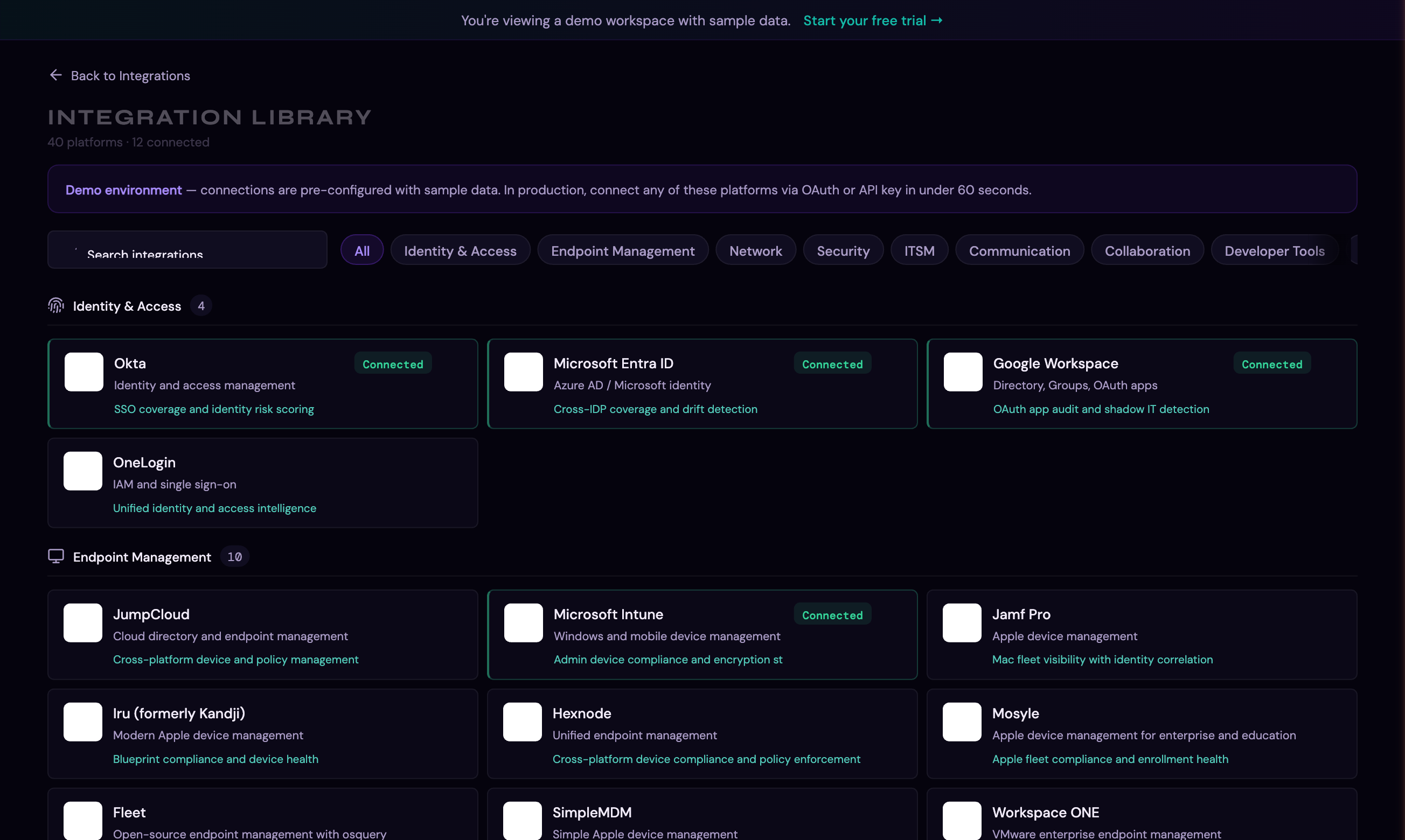Open the Google Workspace card title
Image resolution: width=1405 pixels, height=840 pixels.
[x=1055, y=363]
